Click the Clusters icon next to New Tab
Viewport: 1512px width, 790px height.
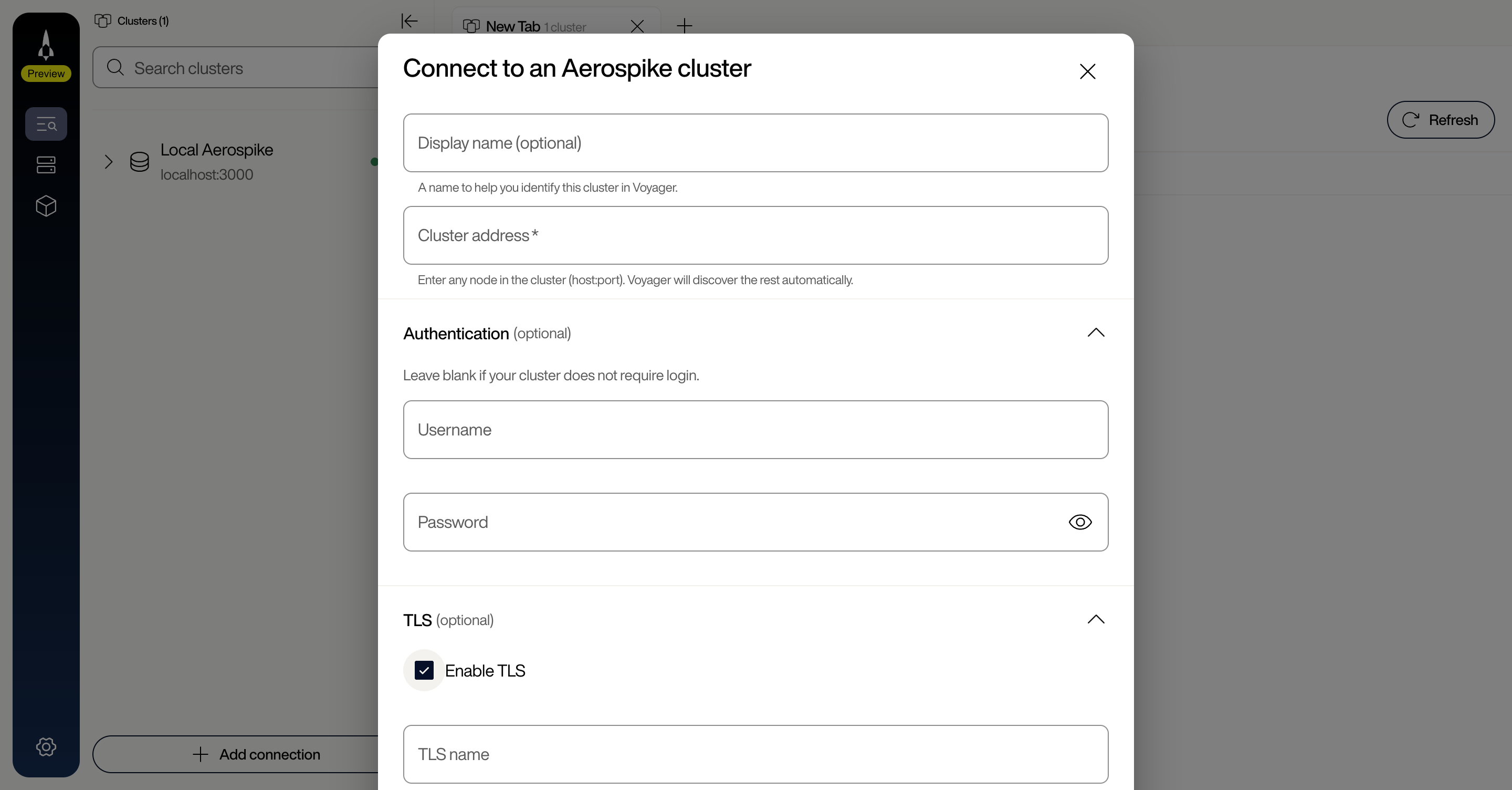[472, 26]
